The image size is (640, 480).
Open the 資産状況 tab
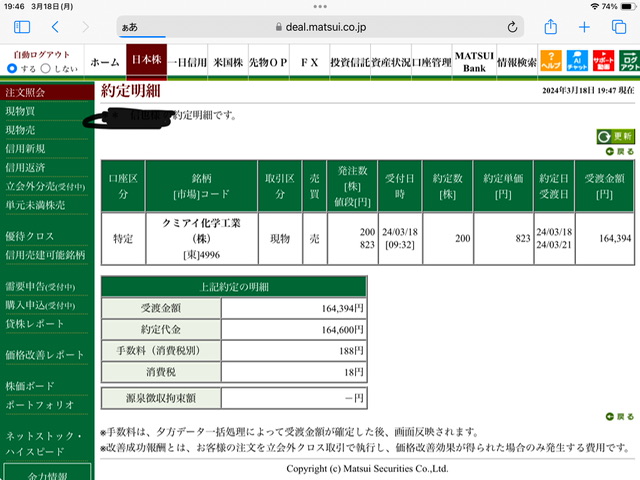coord(391,62)
